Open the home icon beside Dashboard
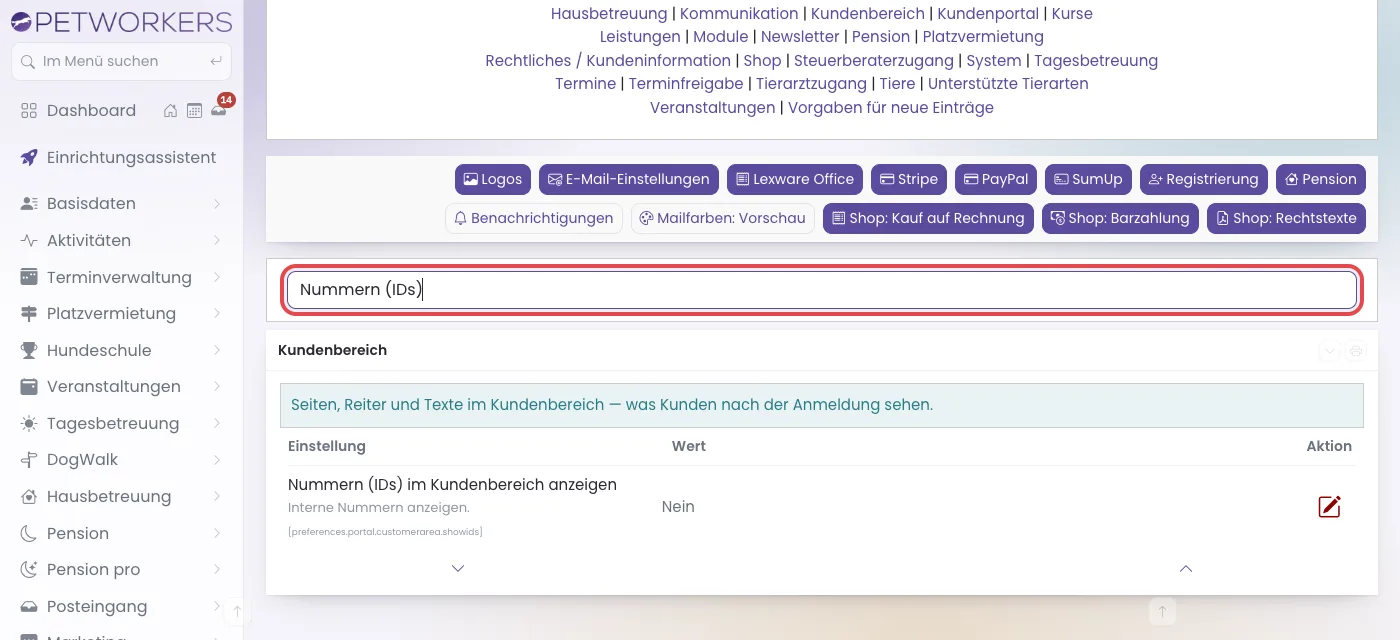This screenshot has height=640, width=1400. 171,111
